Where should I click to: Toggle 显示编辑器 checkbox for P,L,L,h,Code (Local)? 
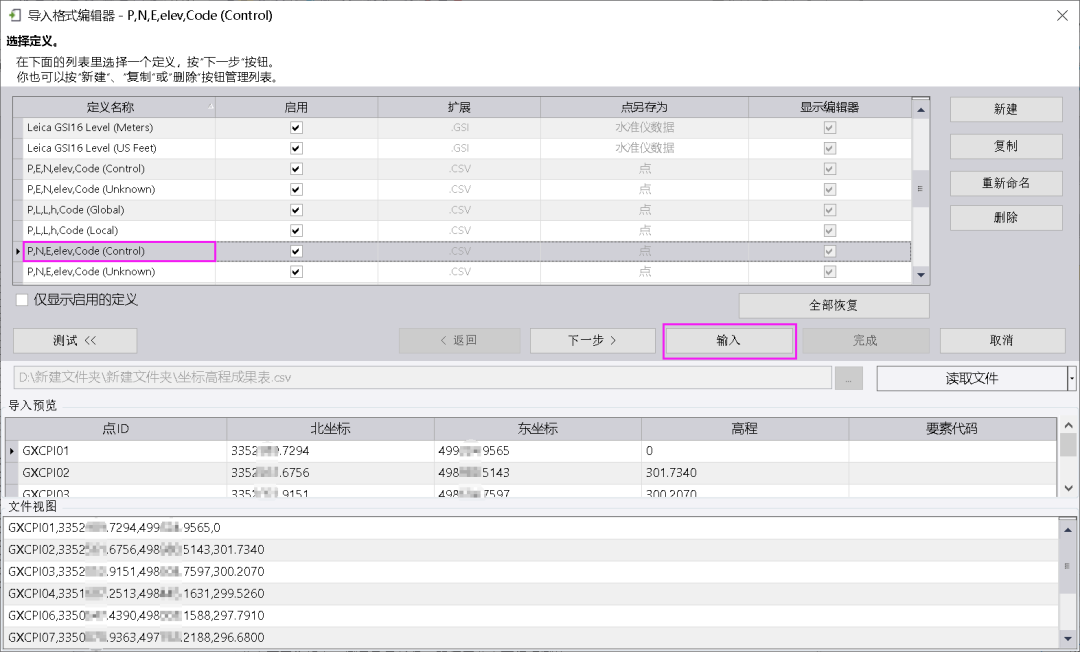pos(830,230)
